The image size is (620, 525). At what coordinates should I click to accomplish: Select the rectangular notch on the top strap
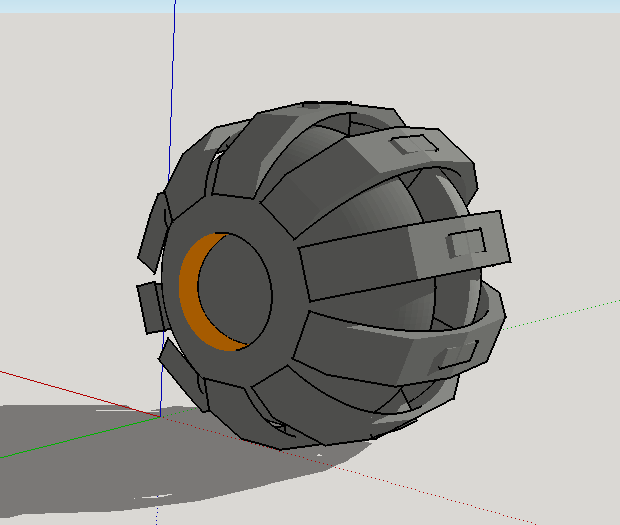414,144
